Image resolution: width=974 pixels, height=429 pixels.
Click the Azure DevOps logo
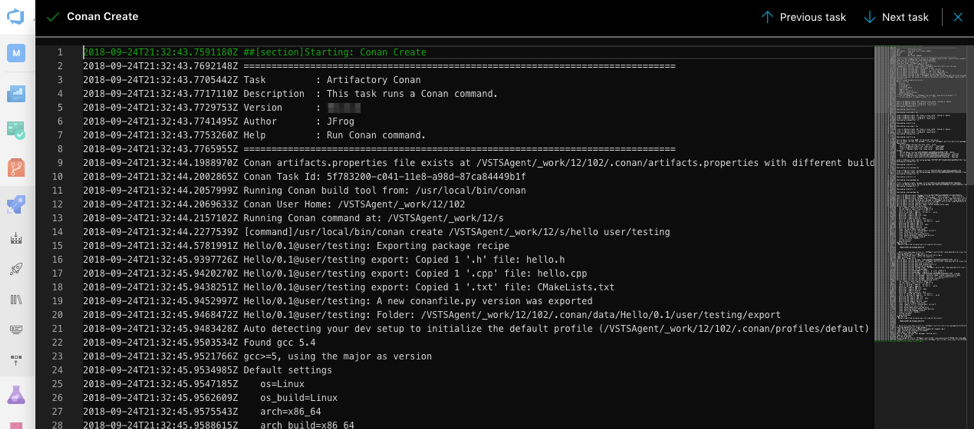[x=16, y=17]
